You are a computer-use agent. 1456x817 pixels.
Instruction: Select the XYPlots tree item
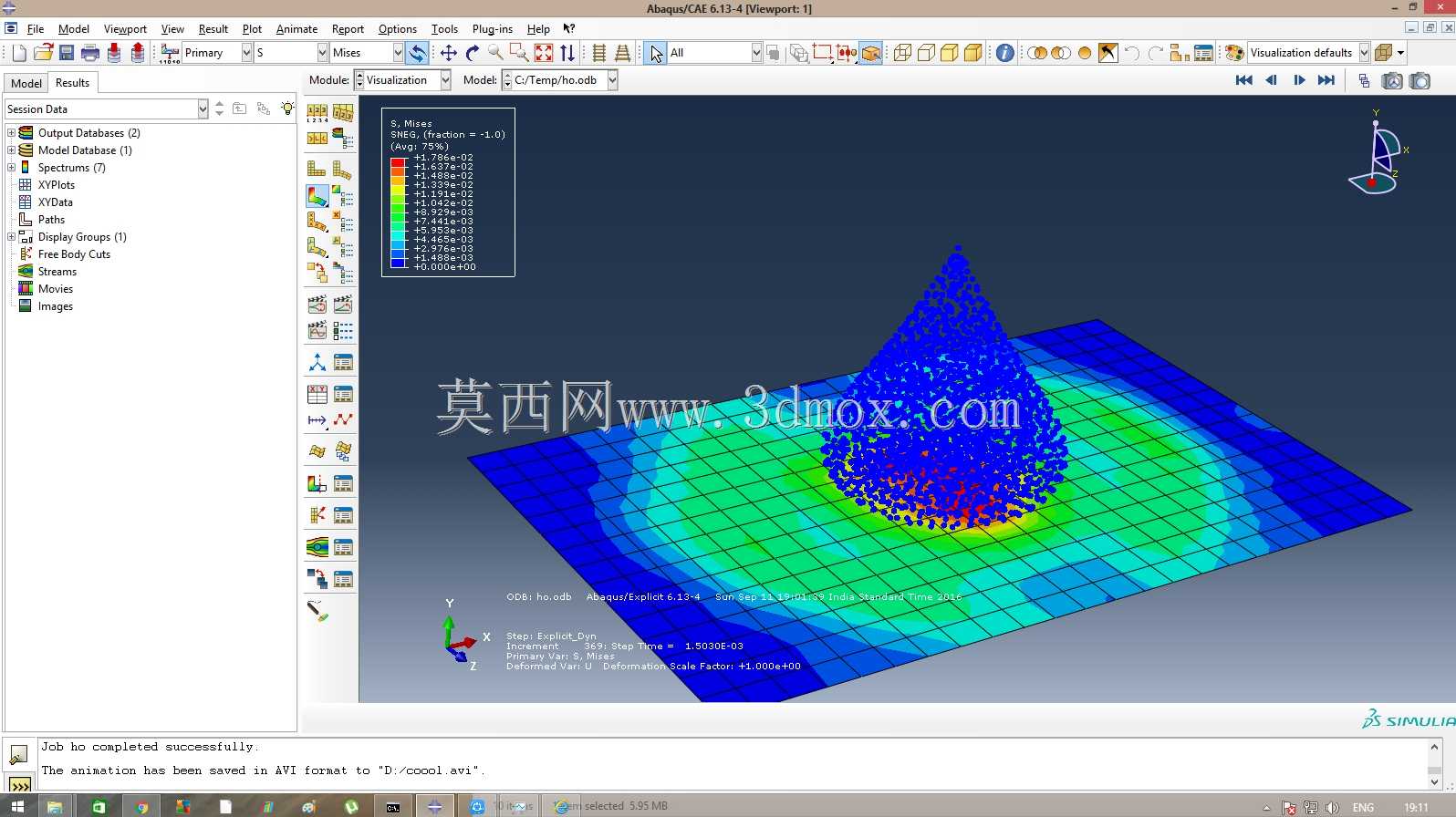(57, 185)
